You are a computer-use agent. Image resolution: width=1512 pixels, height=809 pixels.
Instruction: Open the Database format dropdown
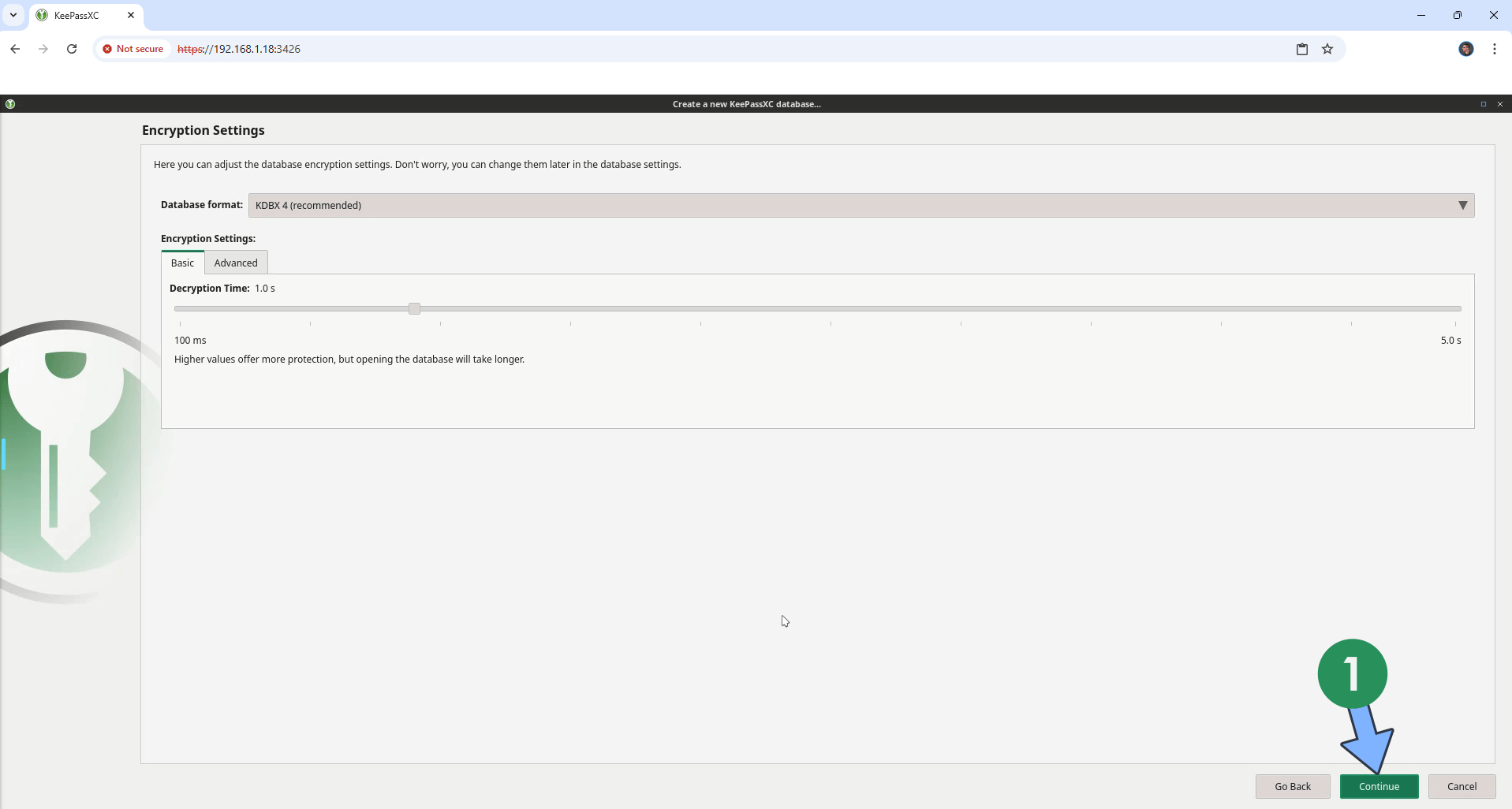pos(861,205)
